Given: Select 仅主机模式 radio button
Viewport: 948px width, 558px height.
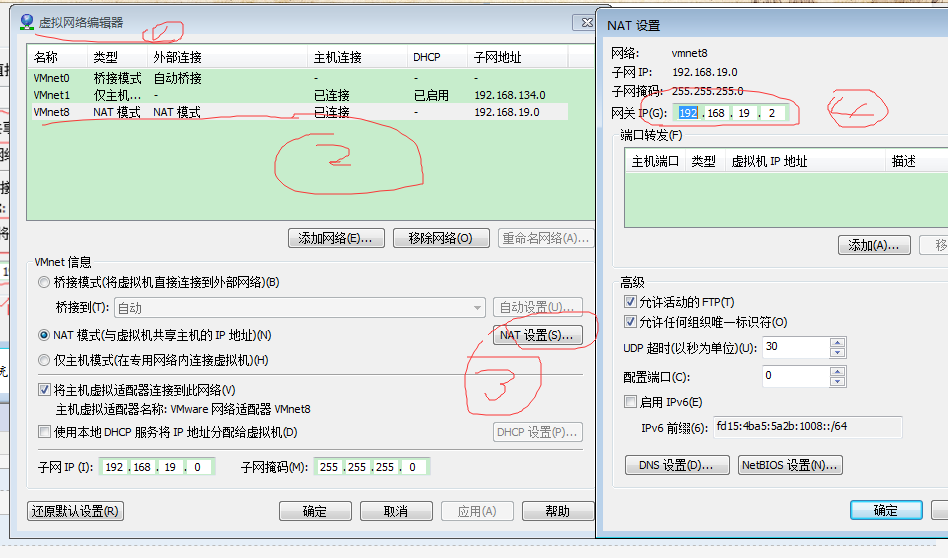Looking at the screenshot, I should 44,360.
